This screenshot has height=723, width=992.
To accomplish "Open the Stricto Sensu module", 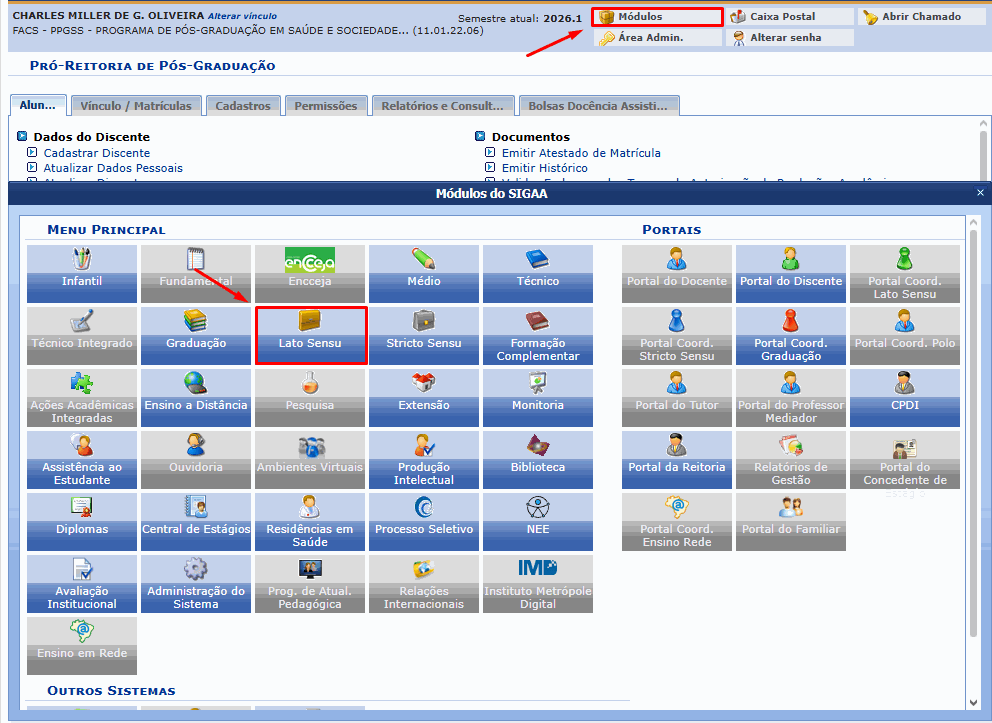I will pyautogui.click(x=423, y=336).
